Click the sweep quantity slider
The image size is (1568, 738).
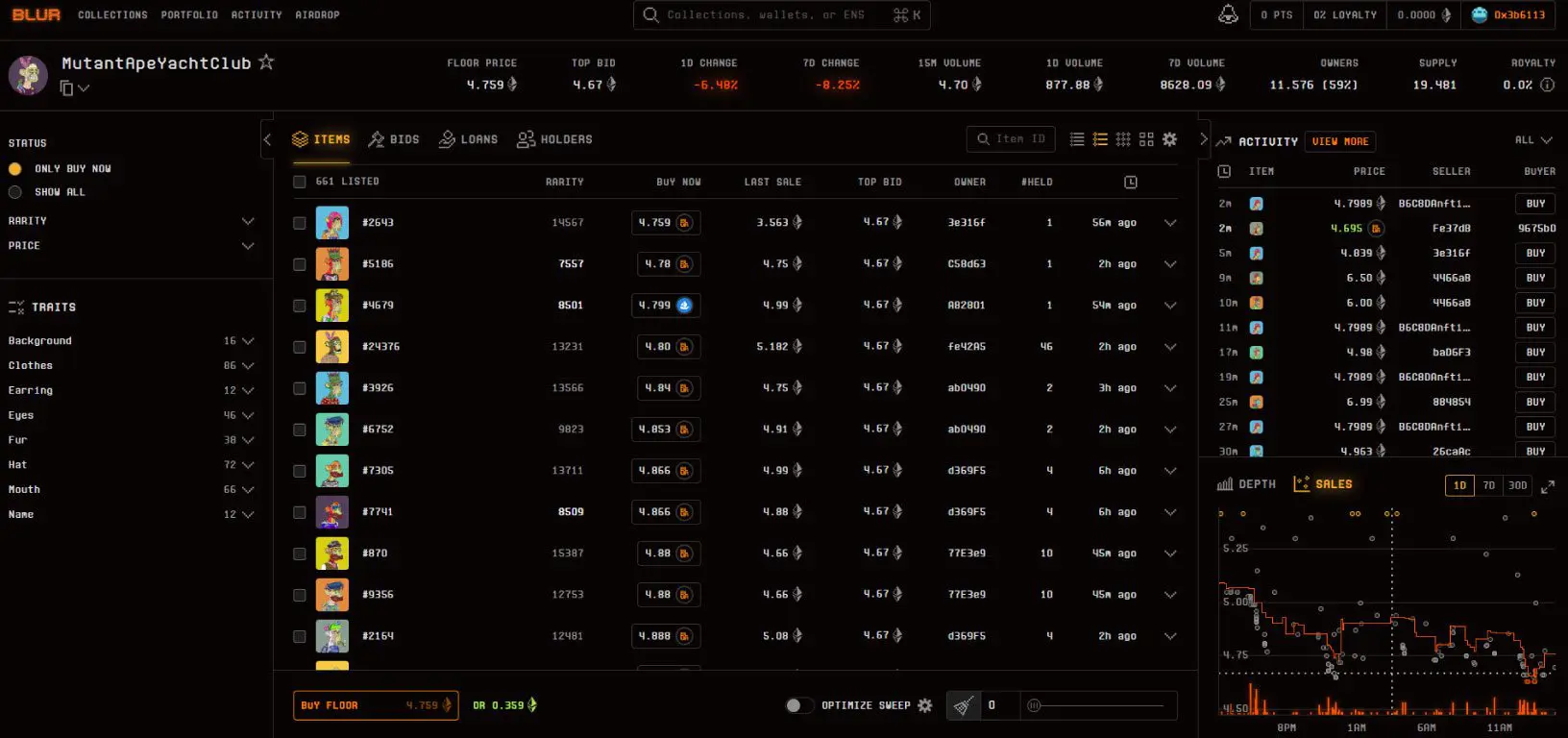[1098, 706]
